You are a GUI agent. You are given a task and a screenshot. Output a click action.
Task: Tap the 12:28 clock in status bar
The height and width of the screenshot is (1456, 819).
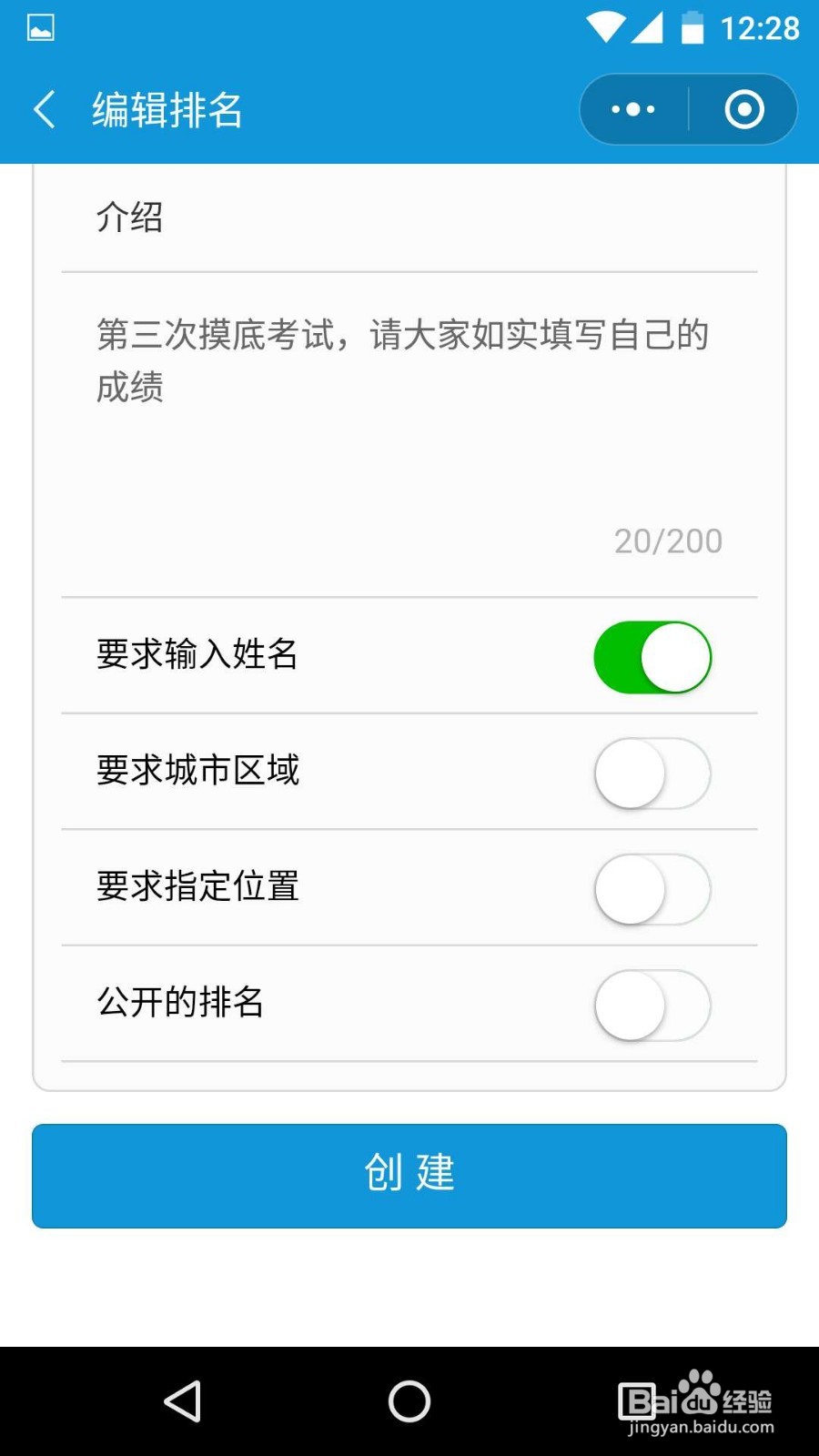pyautogui.click(x=760, y=28)
